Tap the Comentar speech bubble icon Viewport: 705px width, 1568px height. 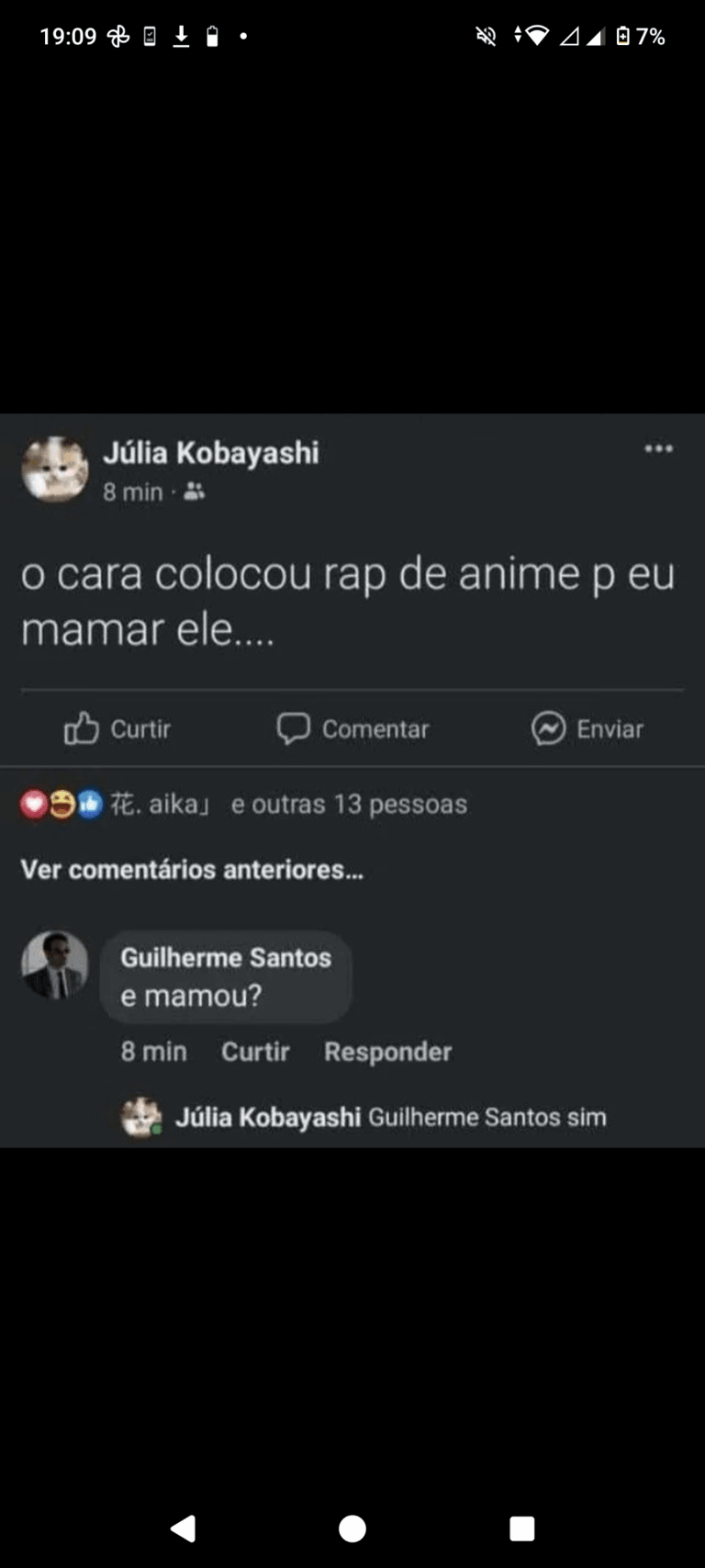pos(293,728)
